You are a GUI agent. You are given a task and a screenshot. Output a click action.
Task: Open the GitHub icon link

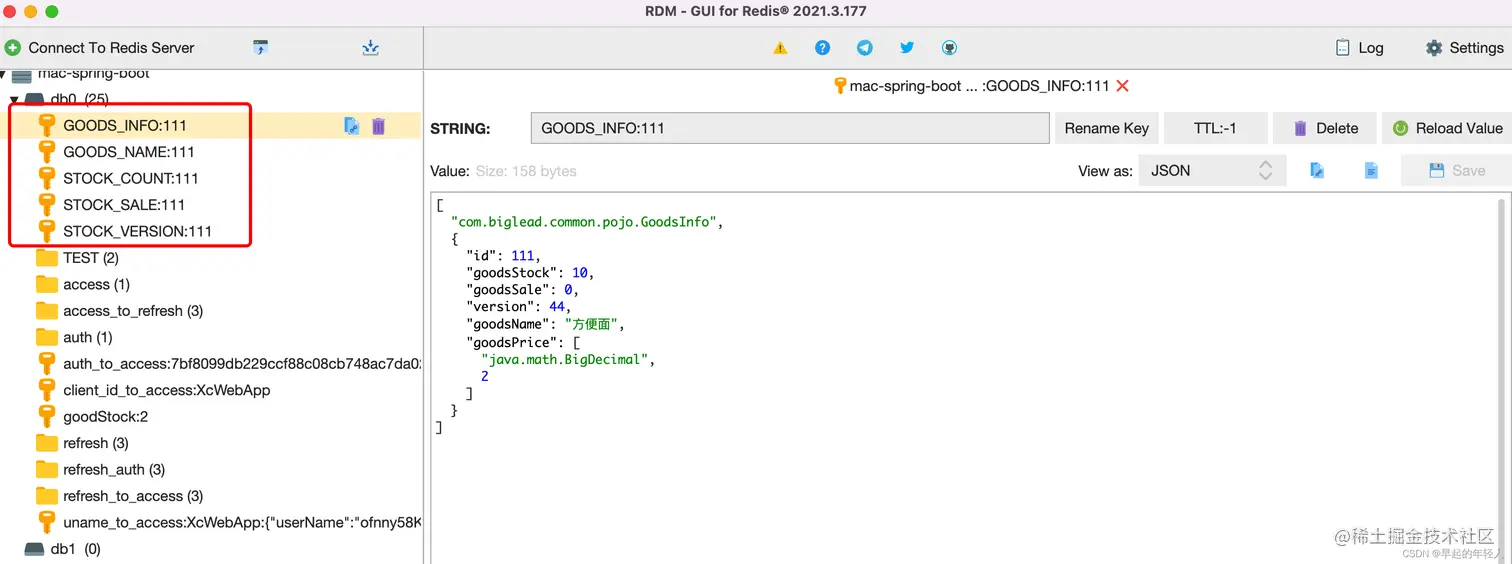949,48
